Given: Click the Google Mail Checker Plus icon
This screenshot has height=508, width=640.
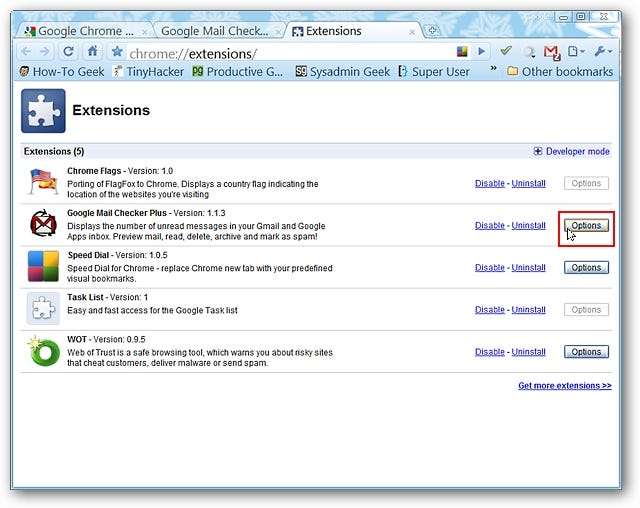Looking at the screenshot, I should point(43,223).
